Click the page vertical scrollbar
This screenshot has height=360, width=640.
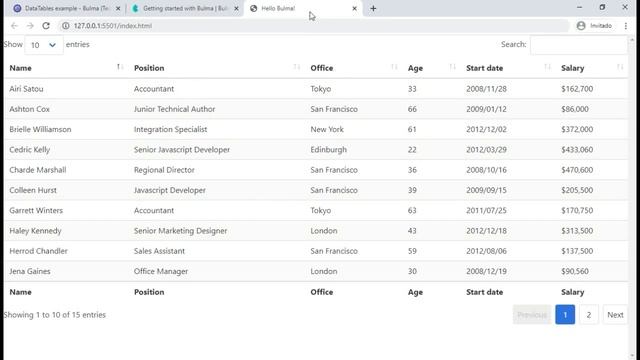coord(632,198)
